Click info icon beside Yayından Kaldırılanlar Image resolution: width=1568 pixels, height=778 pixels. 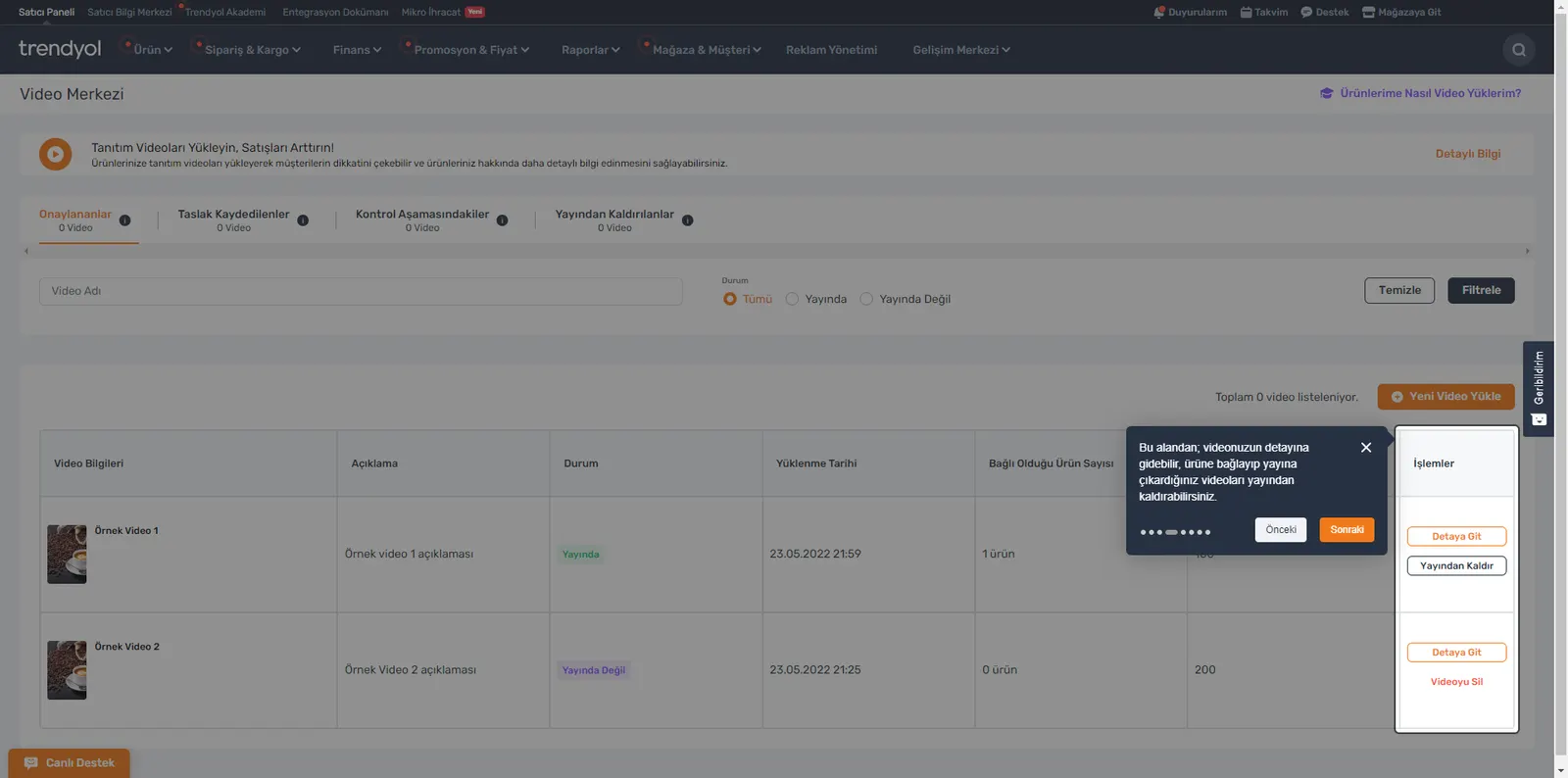tap(688, 220)
